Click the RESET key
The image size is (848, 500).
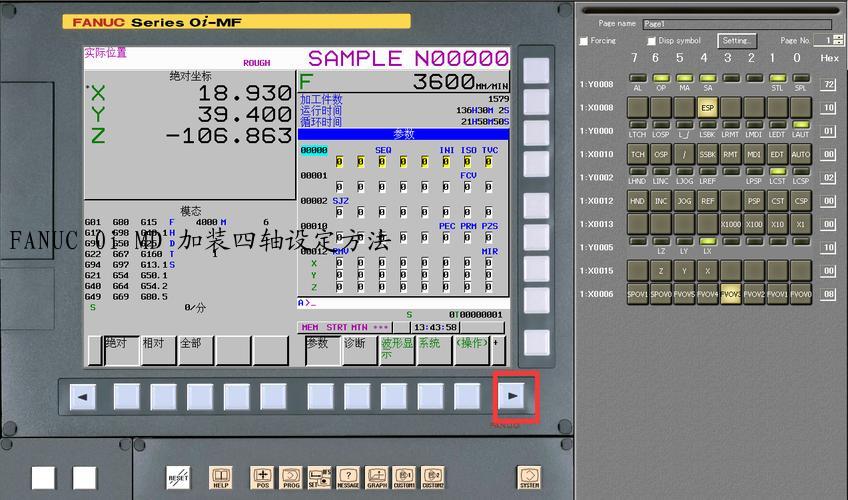tap(178, 478)
